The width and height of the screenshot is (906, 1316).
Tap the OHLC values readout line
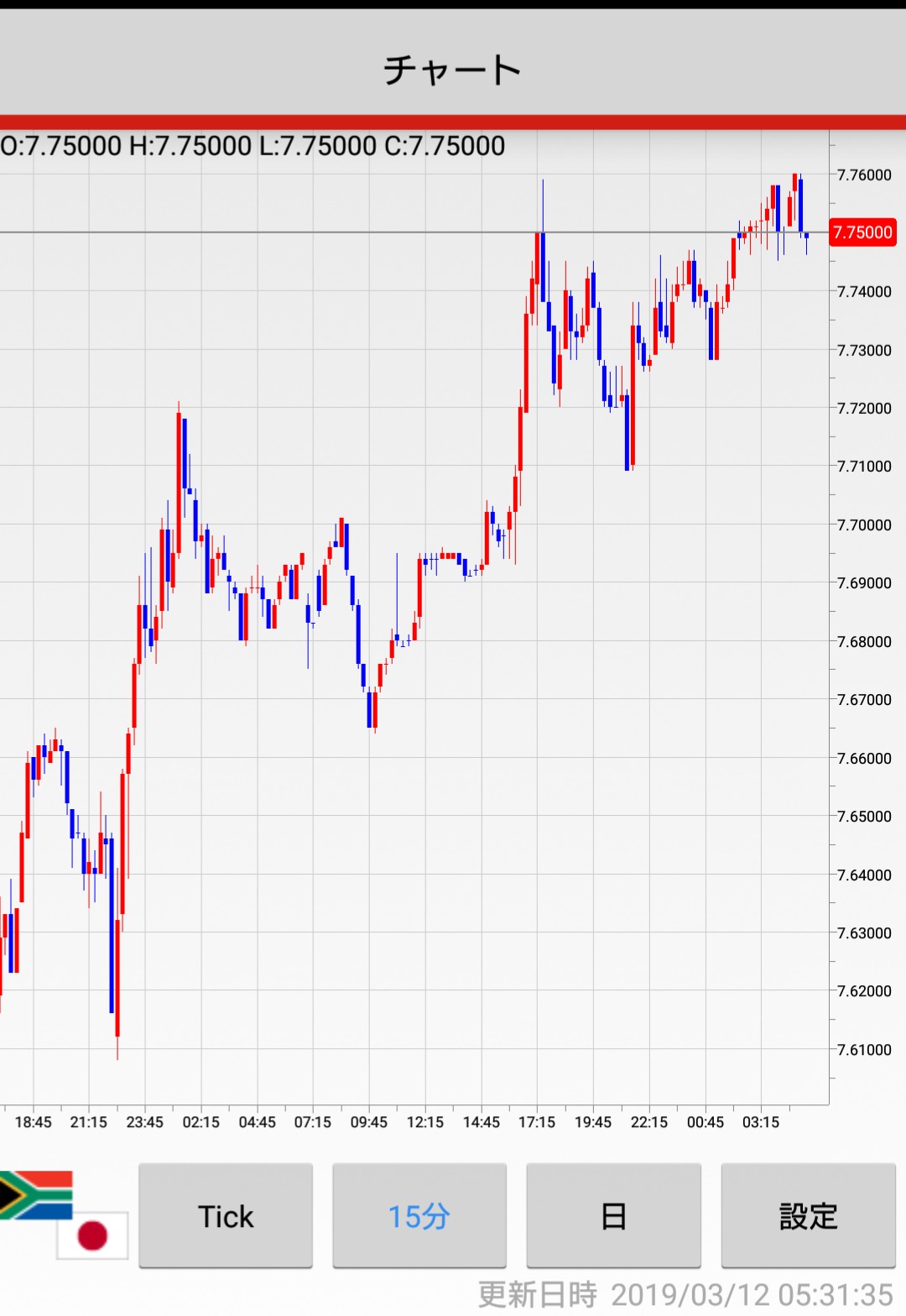[253, 146]
